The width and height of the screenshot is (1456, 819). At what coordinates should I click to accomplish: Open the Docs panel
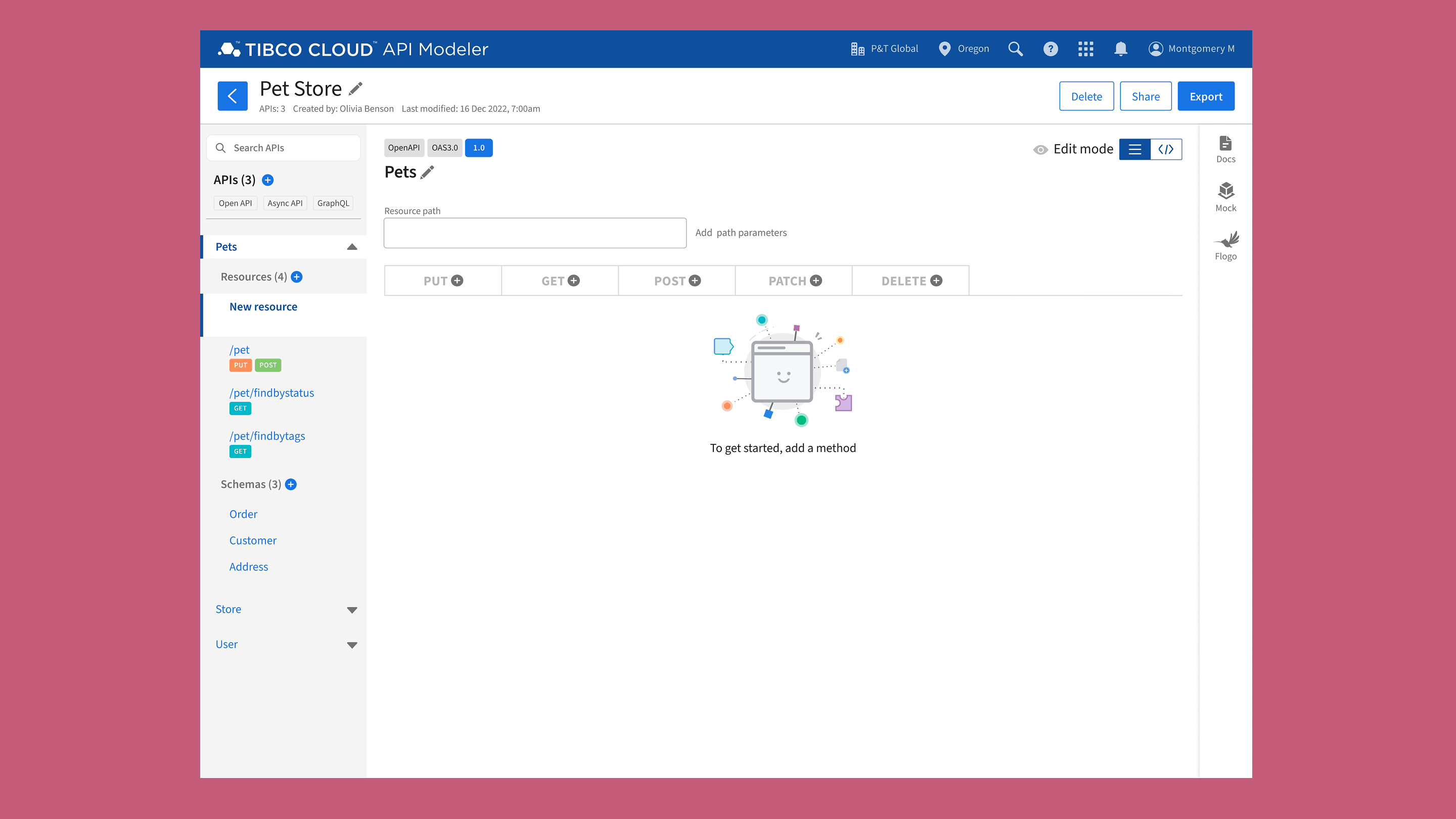[1225, 148]
